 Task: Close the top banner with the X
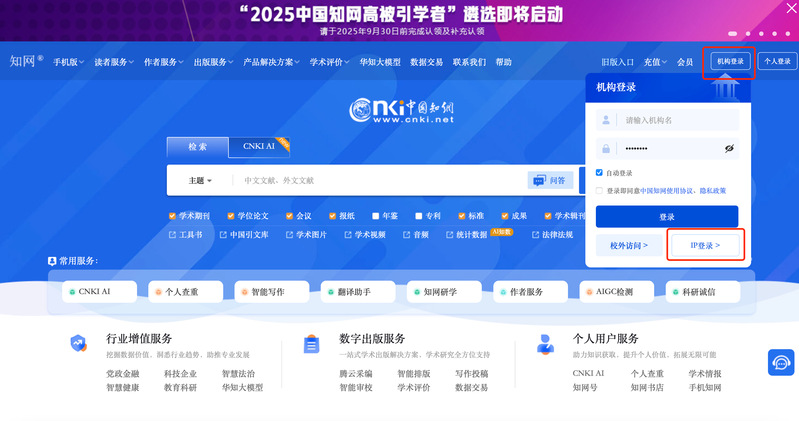coord(792,7)
